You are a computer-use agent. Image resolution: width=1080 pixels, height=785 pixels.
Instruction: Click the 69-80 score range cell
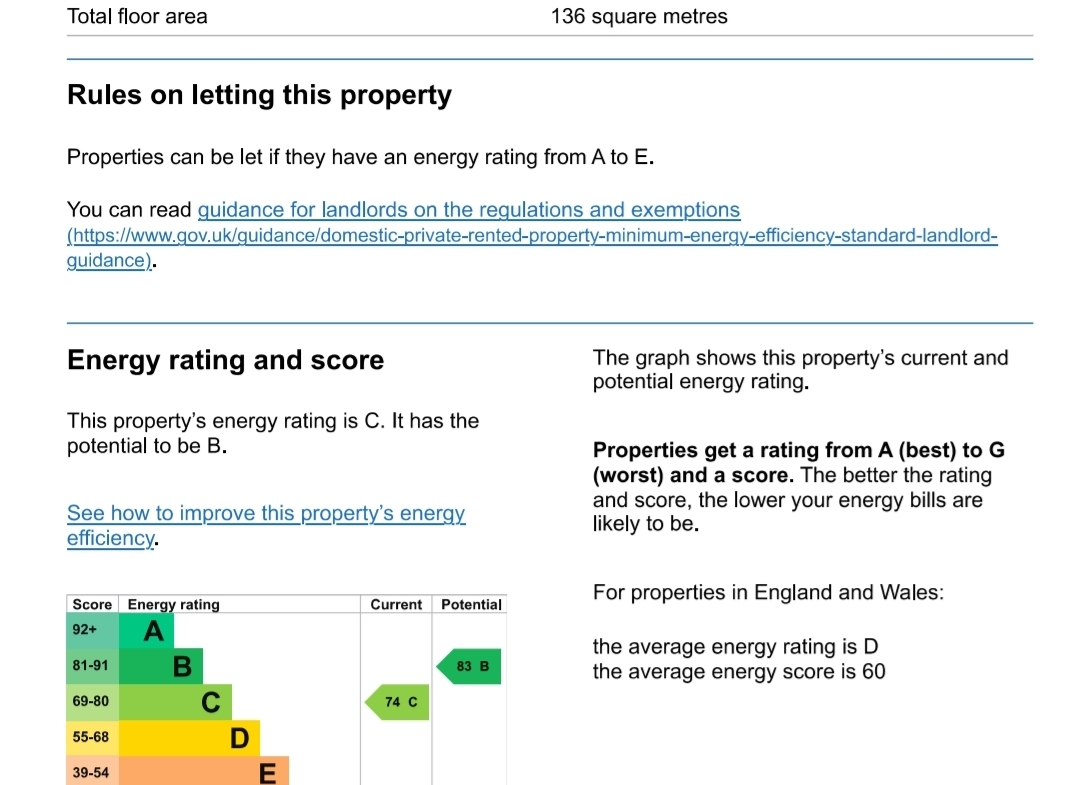(x=92, y=702)
